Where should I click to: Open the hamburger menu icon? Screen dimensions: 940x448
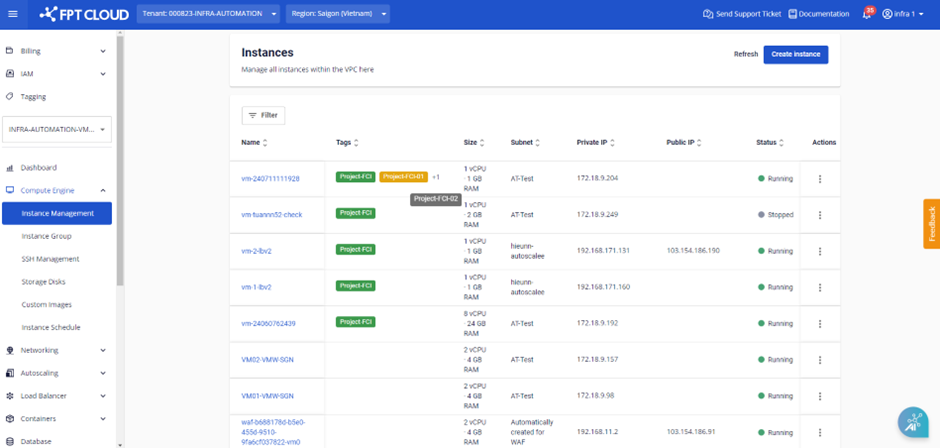(14, 14)
